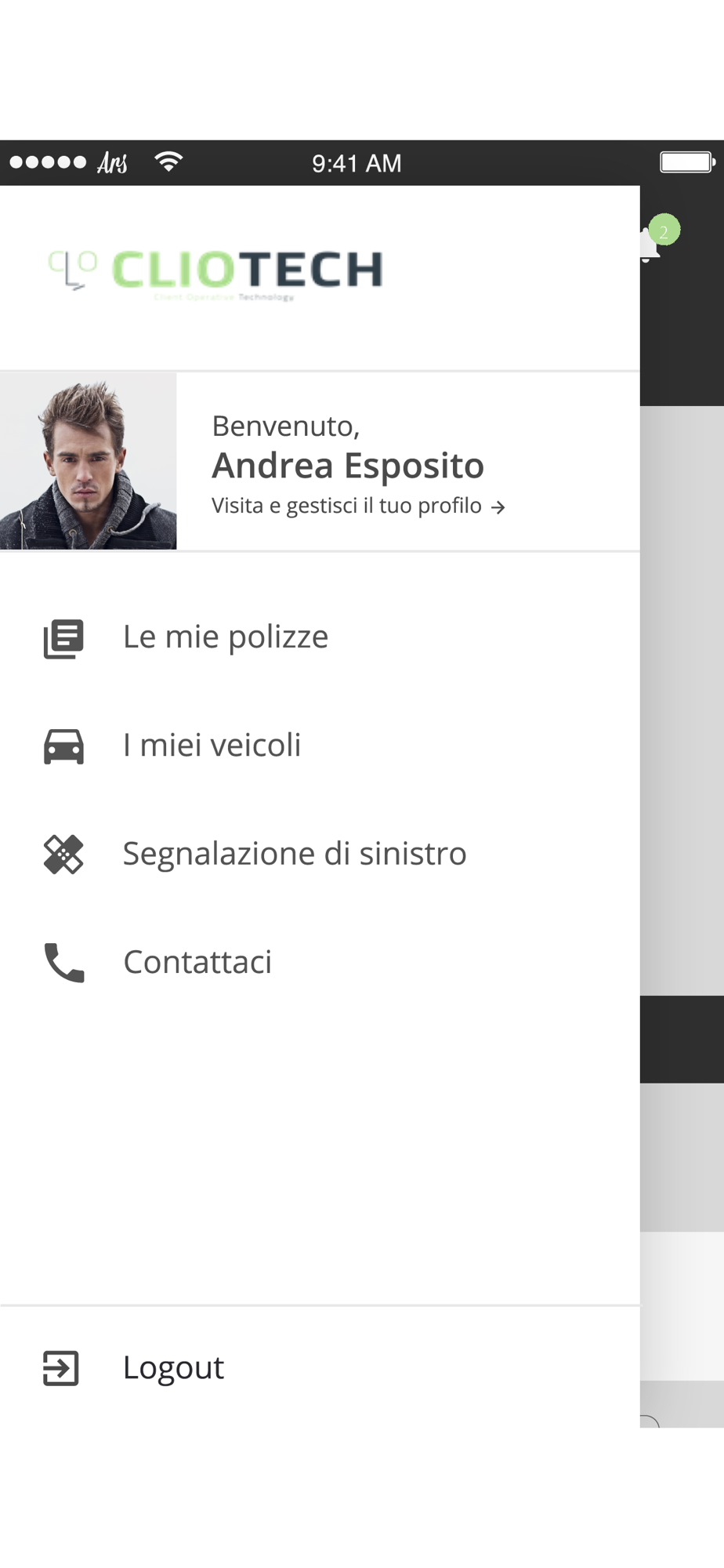Tap the signal strength dots
This screenshot has height=1568, width=724.
47,162
